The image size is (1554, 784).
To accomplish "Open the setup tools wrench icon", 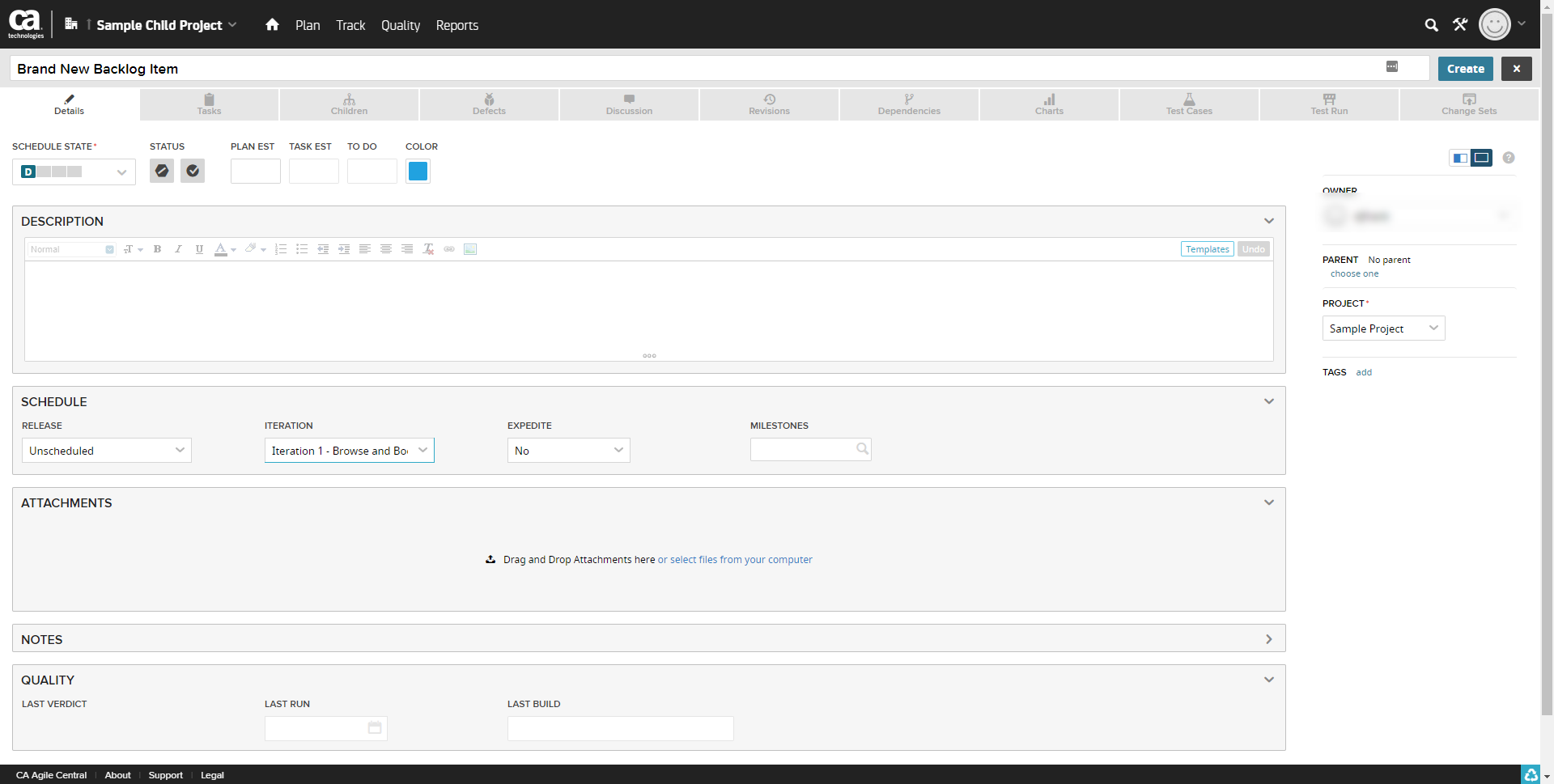I will [1460, 25].
